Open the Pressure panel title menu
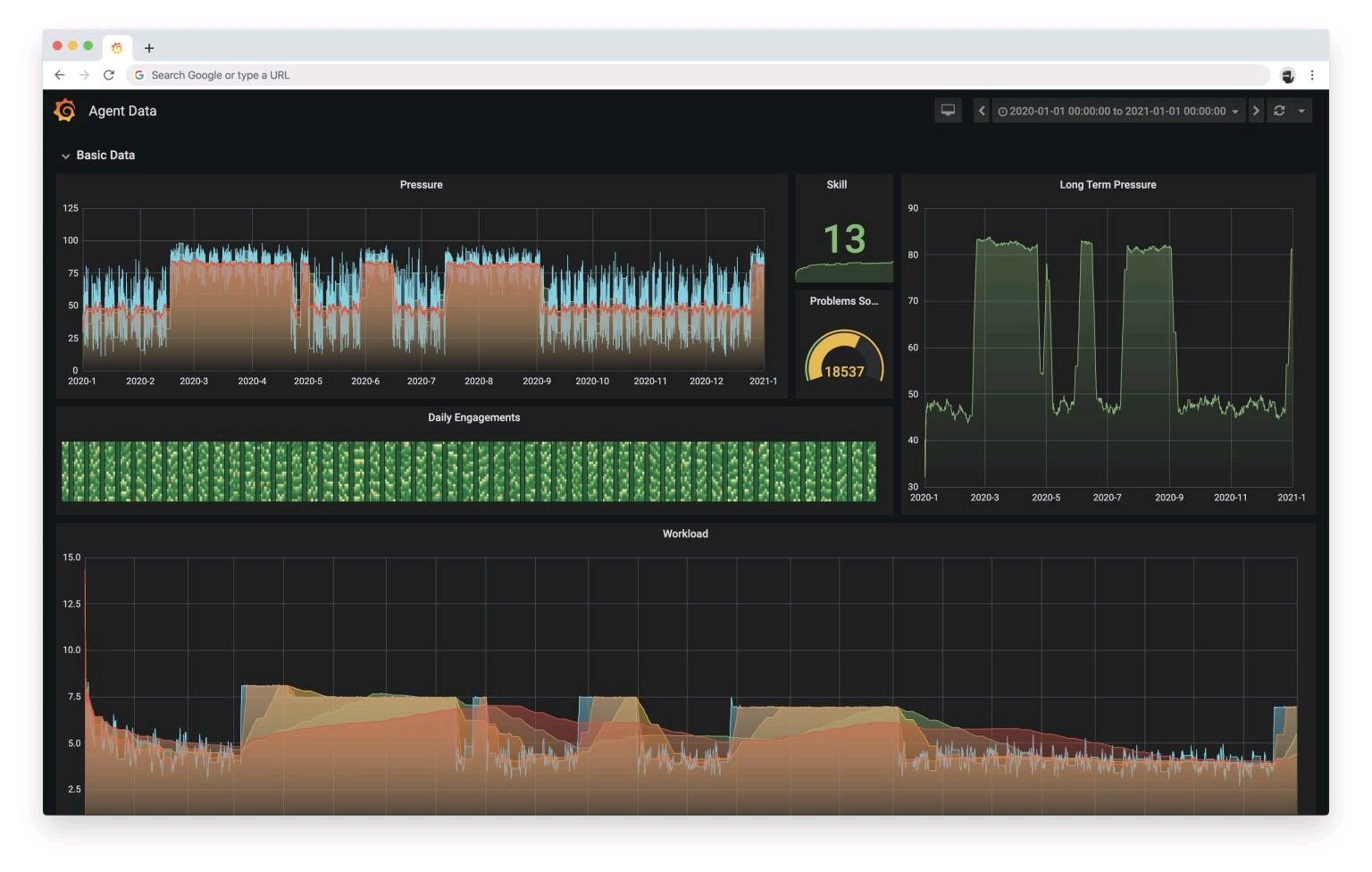 coord(421,185)
